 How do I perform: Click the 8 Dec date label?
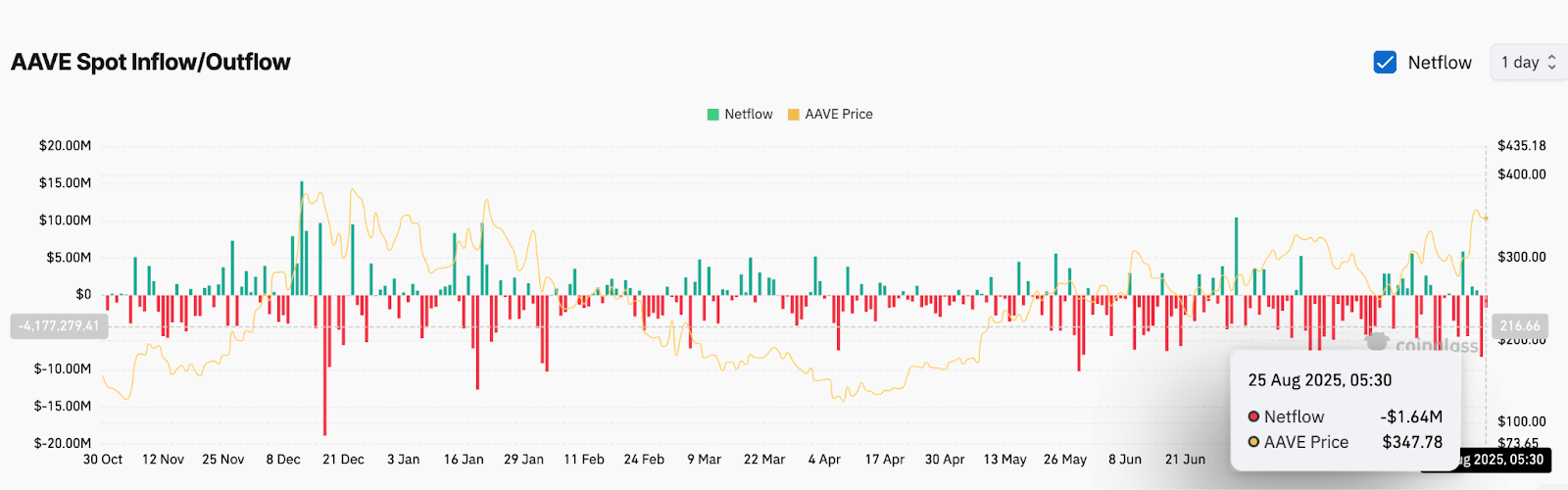click(x=283, y=460)
